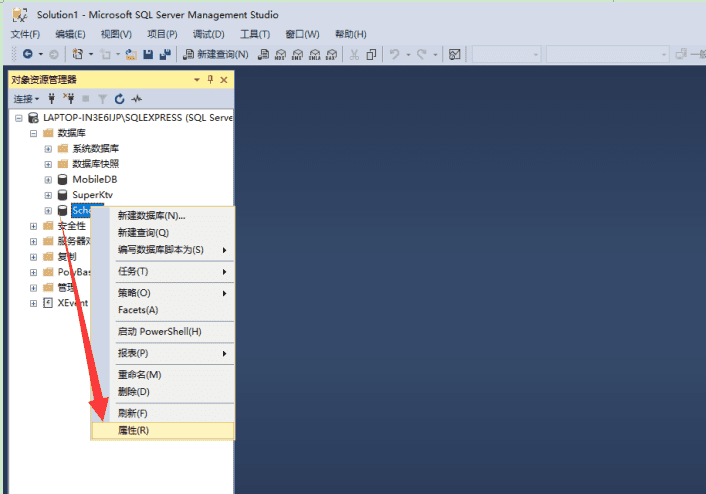This screenshot has width=706, height=494.
Task: Click the navigate backward arrow icon
Action: [27, 54]
